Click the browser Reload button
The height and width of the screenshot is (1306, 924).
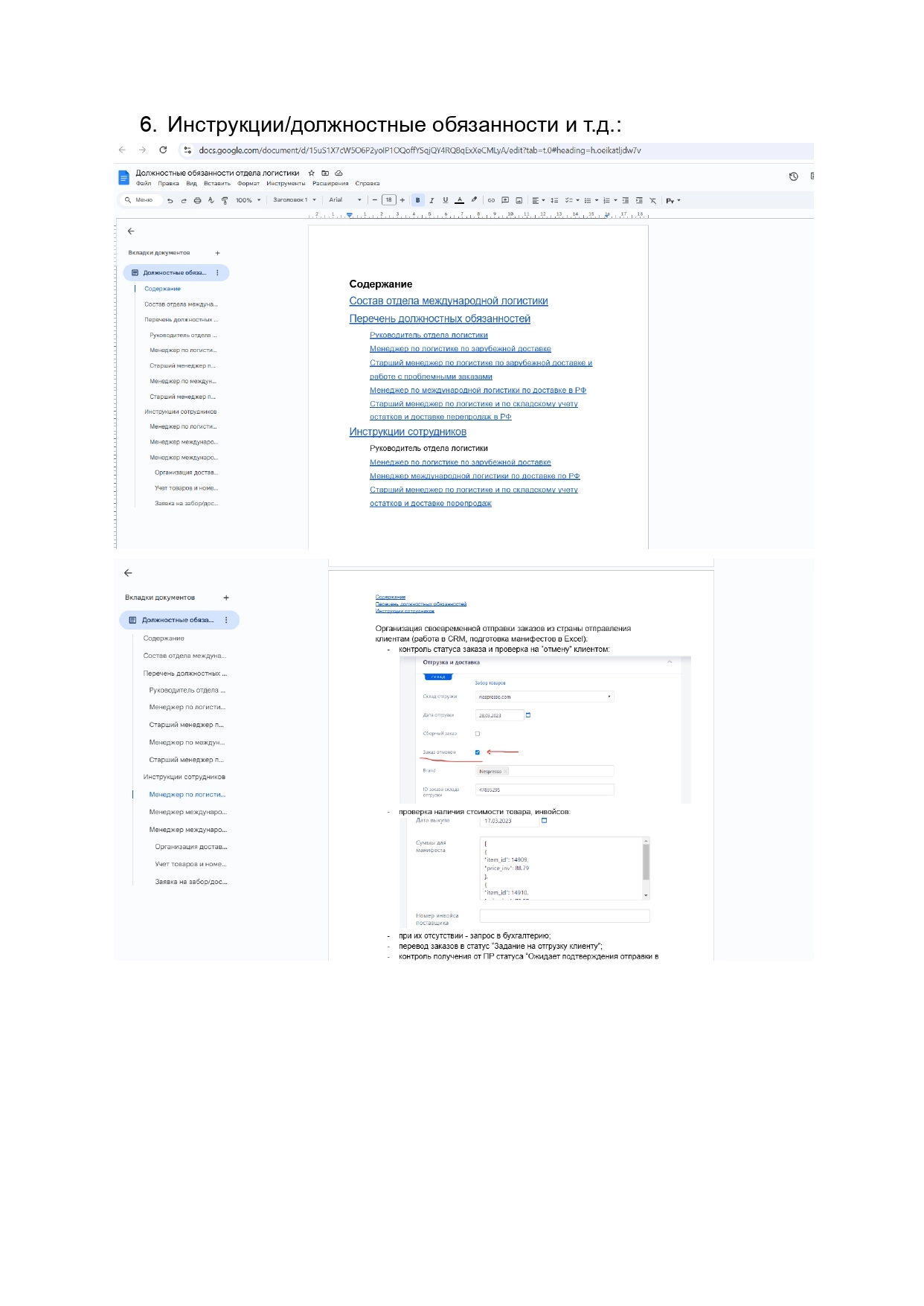click(163, 150)
